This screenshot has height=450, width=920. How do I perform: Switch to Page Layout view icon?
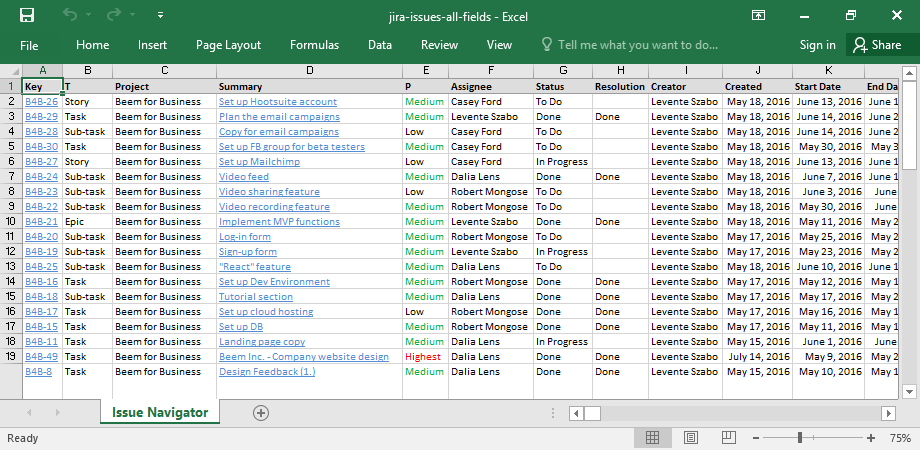[x=691, y=438]
